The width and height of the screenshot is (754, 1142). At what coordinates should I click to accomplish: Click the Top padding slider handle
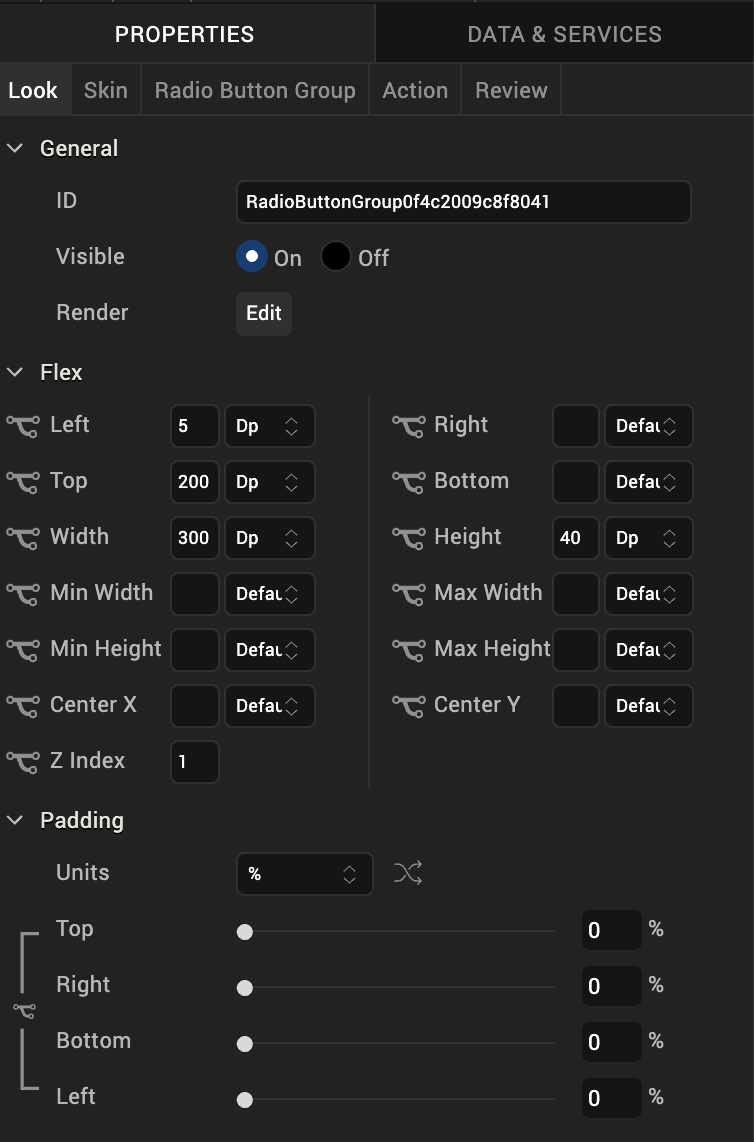coord(244,932)
